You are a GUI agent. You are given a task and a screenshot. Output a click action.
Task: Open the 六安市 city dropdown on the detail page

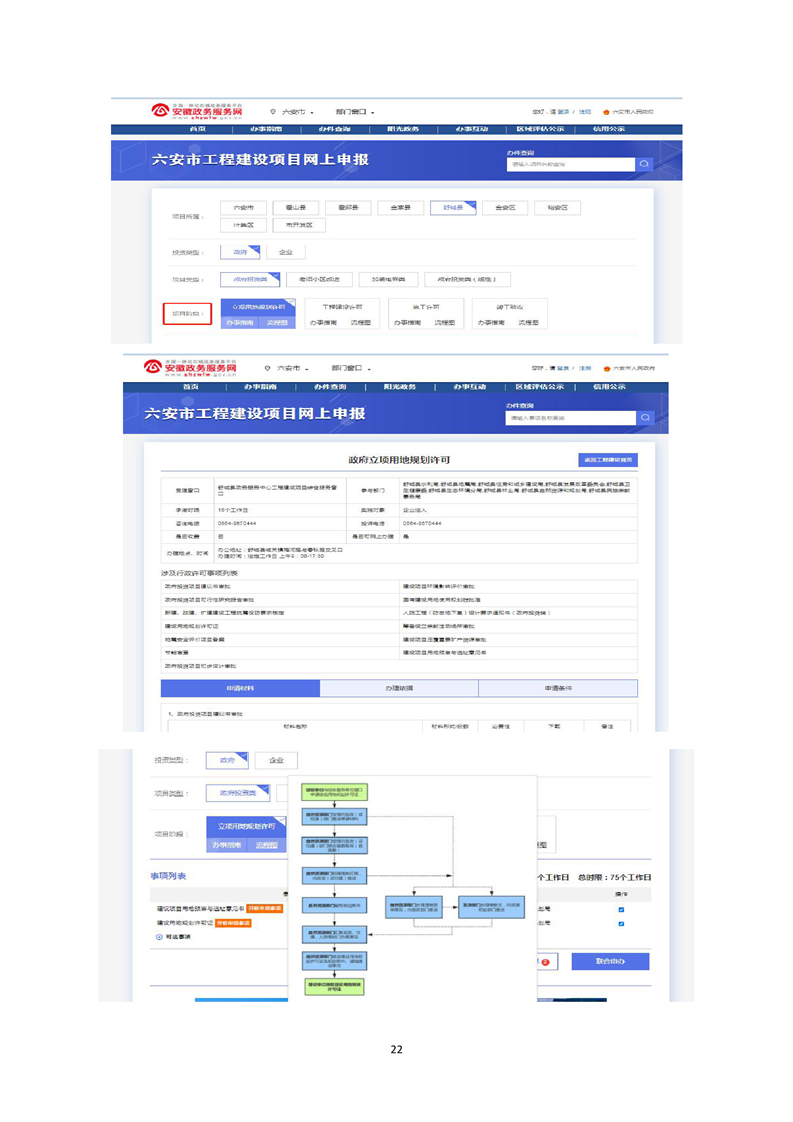tap(292, 368)
